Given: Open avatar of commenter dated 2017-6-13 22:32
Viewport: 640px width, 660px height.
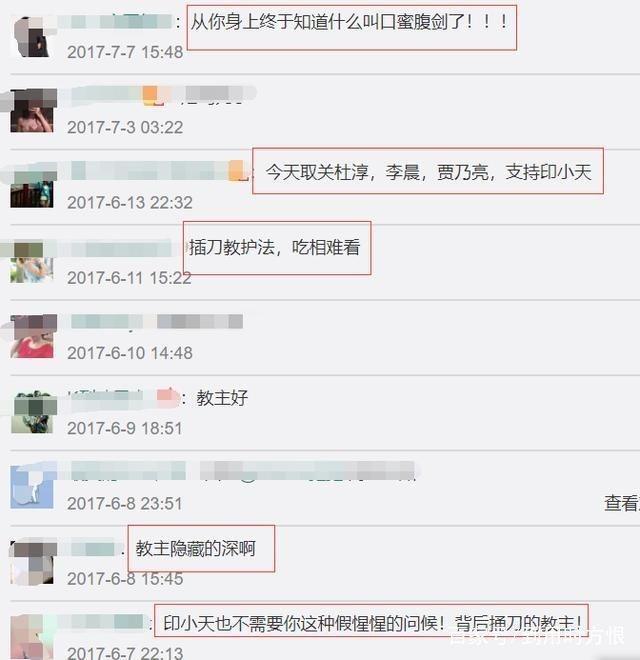Looking at the screenshot, I should pos(32,186).
